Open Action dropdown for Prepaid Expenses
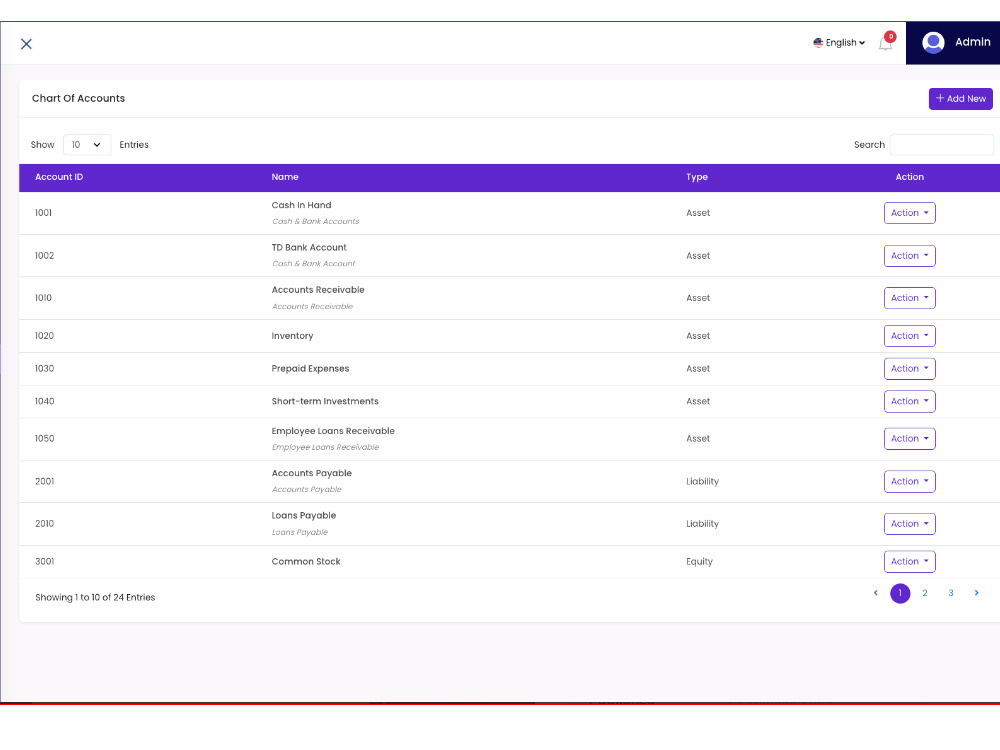The image size is (1000, 750). coord(909,369)
